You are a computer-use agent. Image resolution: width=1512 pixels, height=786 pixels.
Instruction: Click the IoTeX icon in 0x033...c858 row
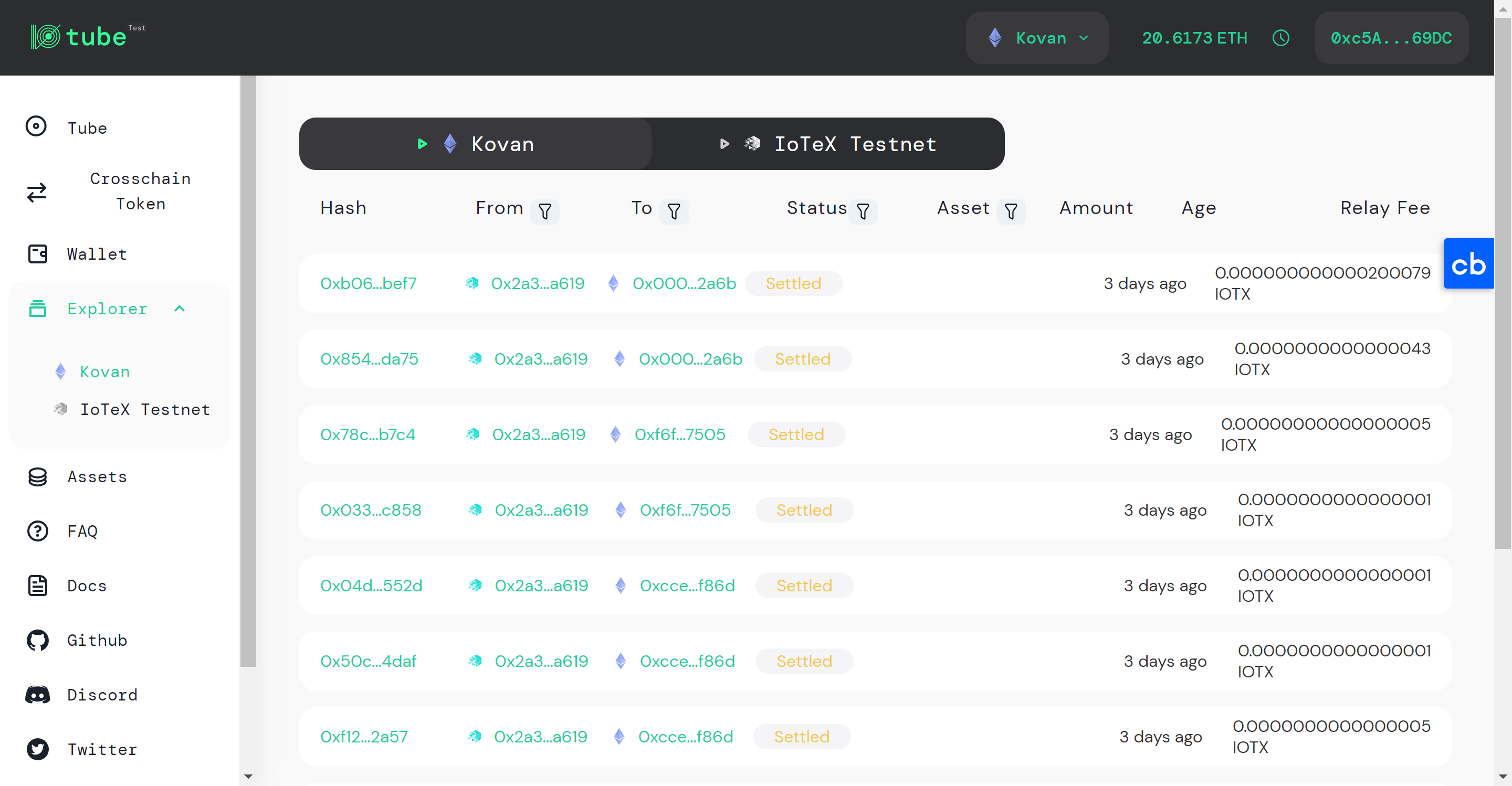[476, 509]
